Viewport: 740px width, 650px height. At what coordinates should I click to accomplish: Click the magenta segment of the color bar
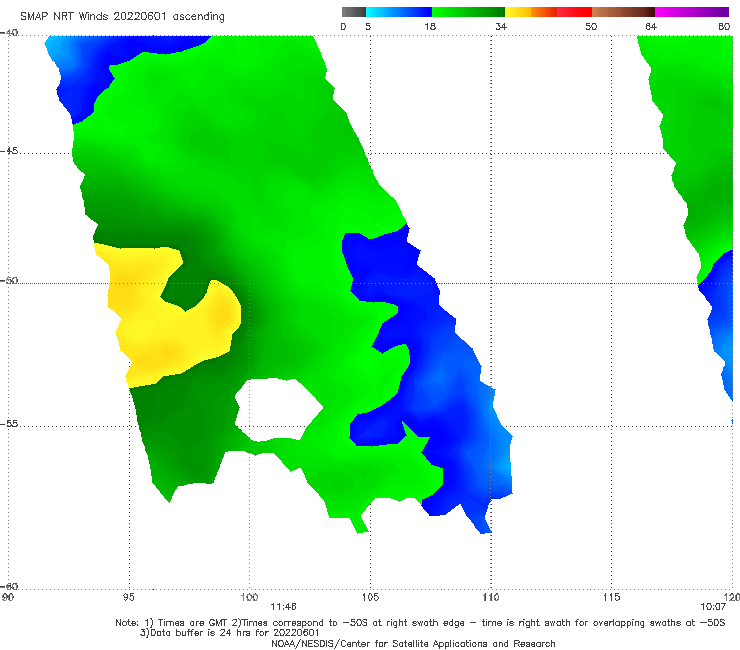coord(692,12)
